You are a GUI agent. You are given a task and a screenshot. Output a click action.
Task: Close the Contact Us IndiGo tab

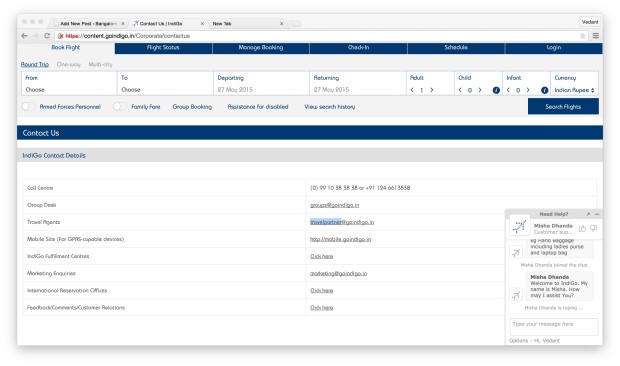(202, 24)
